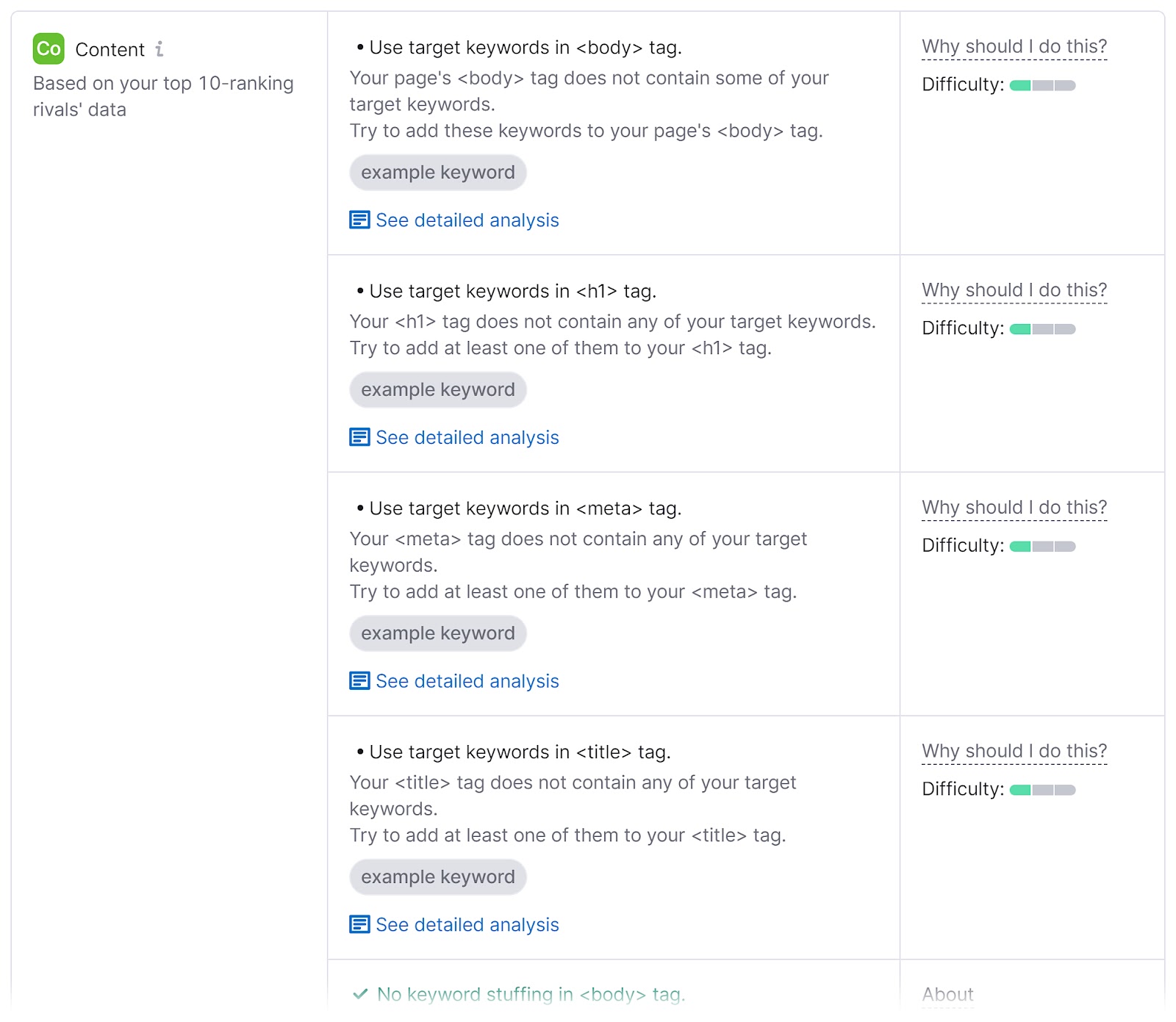Select the 'example keyword' chip under body tag

click(x=437, y=172)
